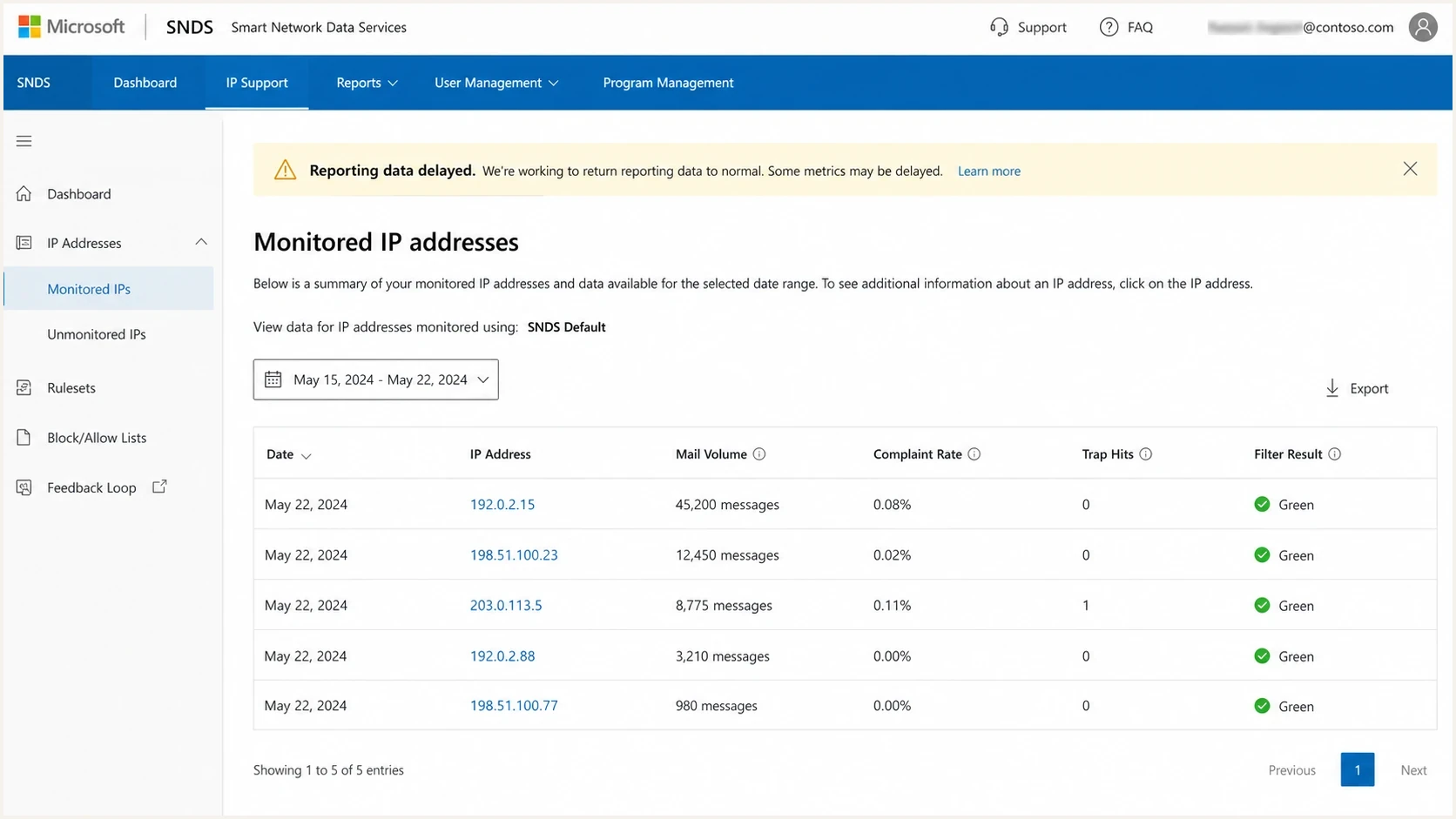Open IP address 192.0.2.88 link
1456x819 pixels.
(502, 655)
